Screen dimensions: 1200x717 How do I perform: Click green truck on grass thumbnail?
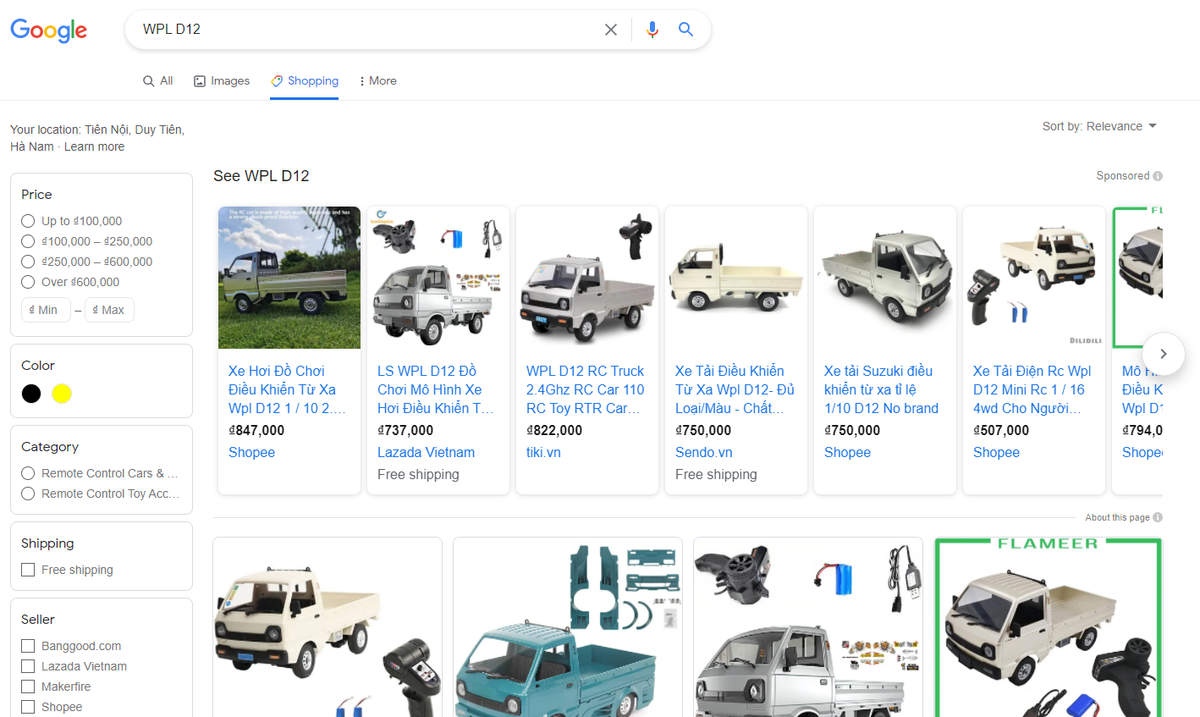[289, 278]
